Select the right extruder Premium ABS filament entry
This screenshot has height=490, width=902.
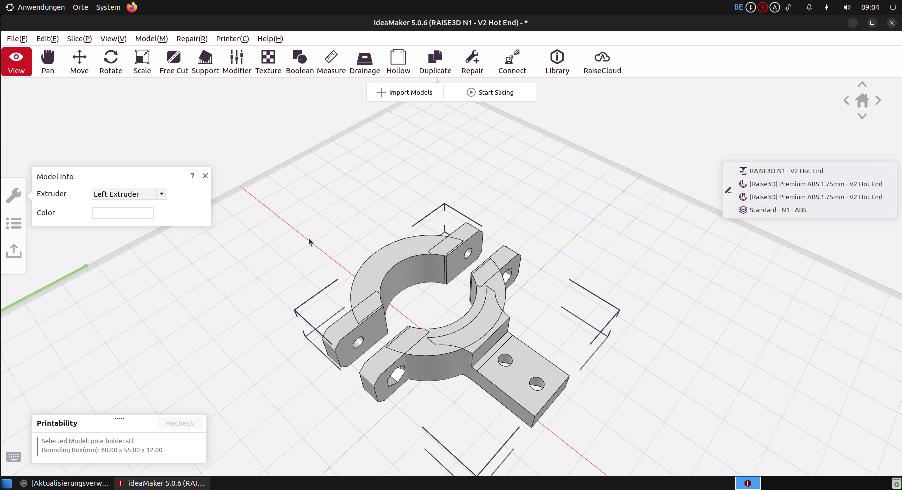811,197
